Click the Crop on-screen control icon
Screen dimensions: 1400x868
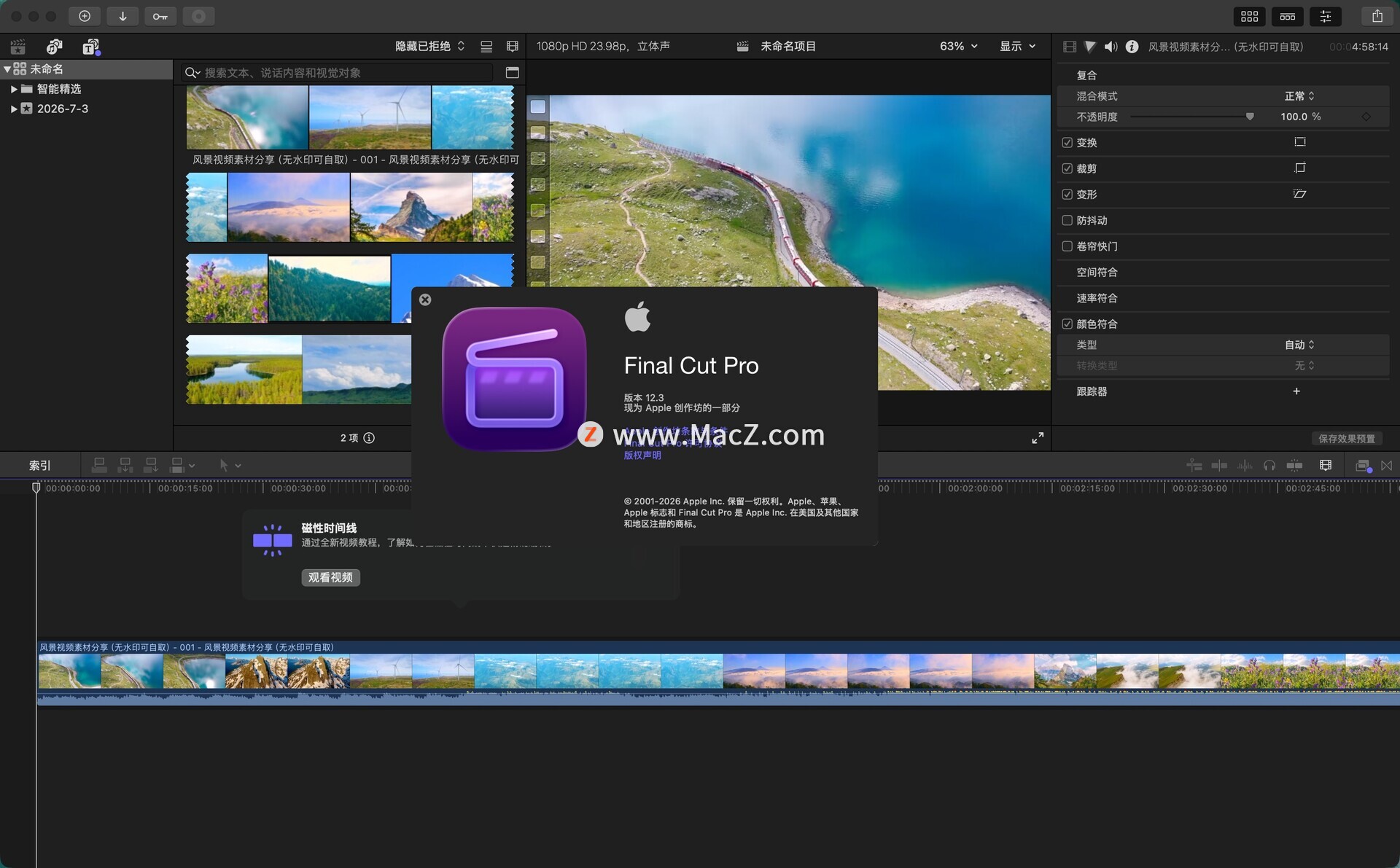point(1300,168)
